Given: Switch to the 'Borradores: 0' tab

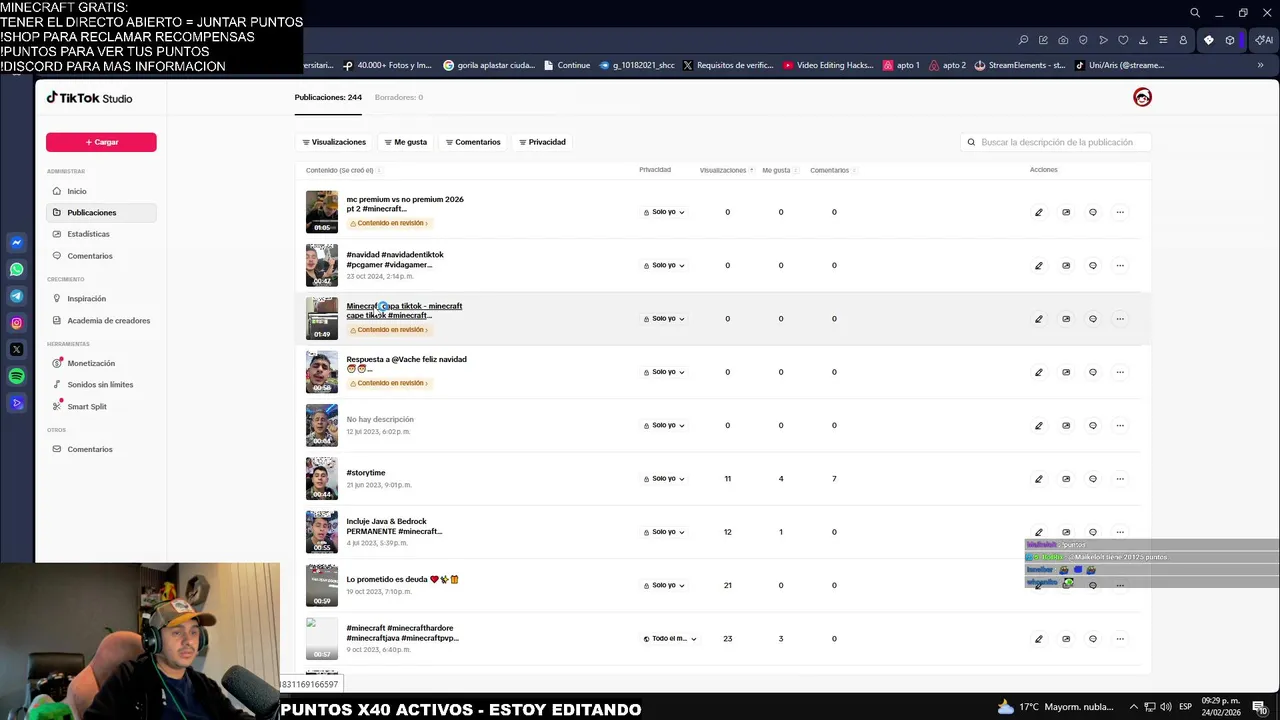Looking at the screenshot, I should [x=398, y=97].
